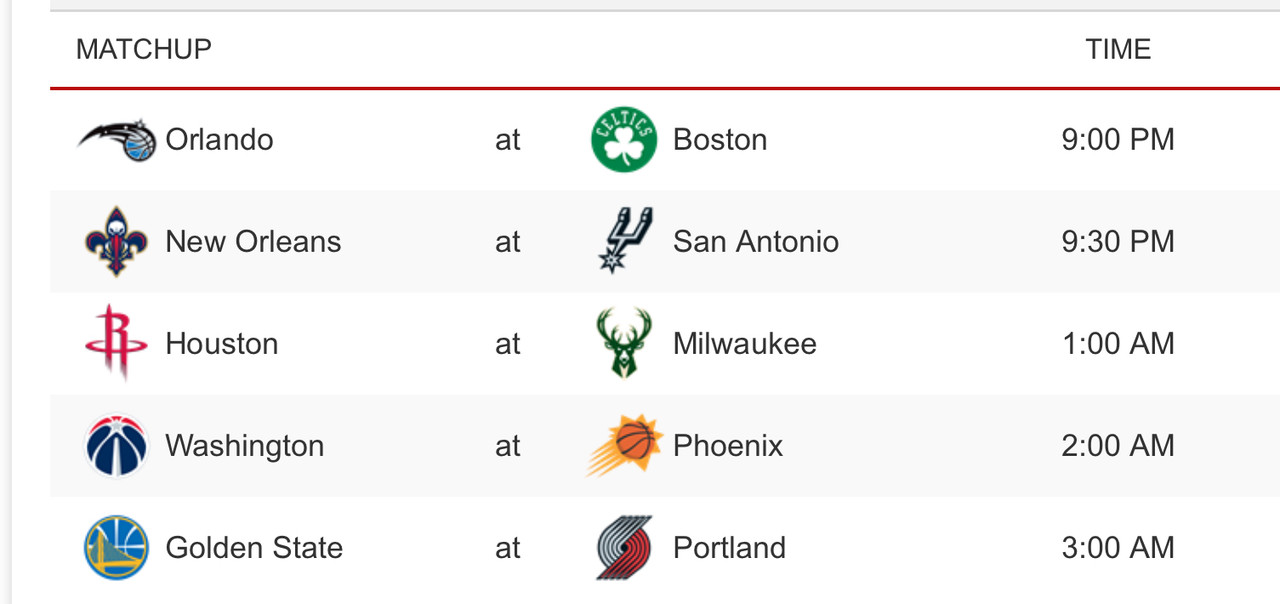Click the Boston Celtics shamrock logo
Viewport: 1280px width, 604px height.
[x=624, y=140]
